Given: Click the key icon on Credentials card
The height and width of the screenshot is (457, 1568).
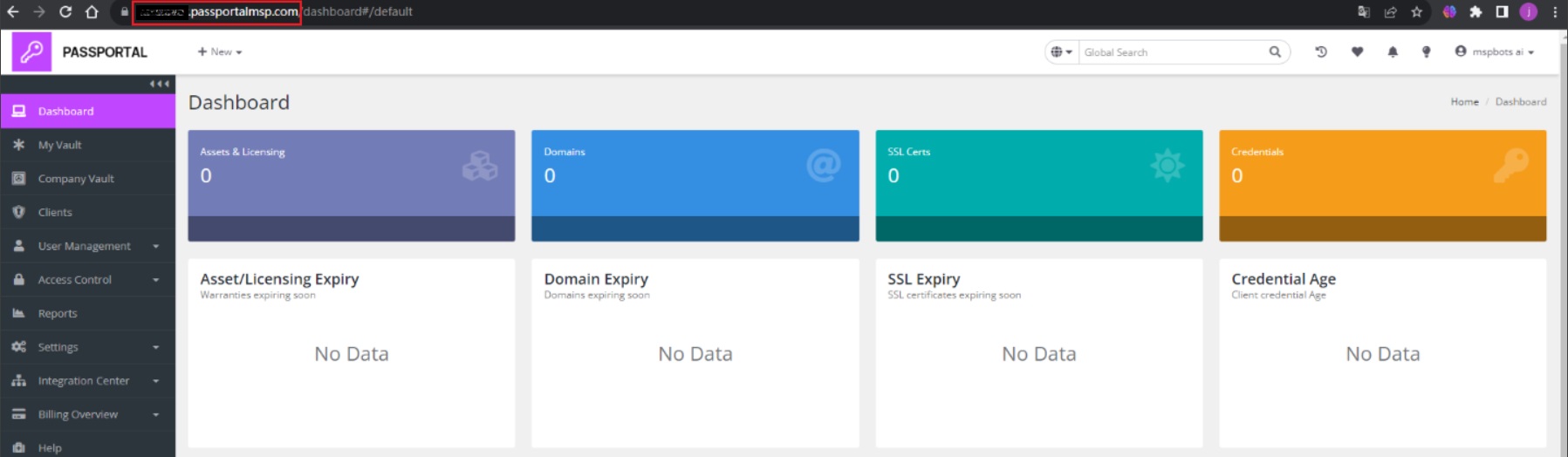Looking at the screenshot, I should (1511, 165).
